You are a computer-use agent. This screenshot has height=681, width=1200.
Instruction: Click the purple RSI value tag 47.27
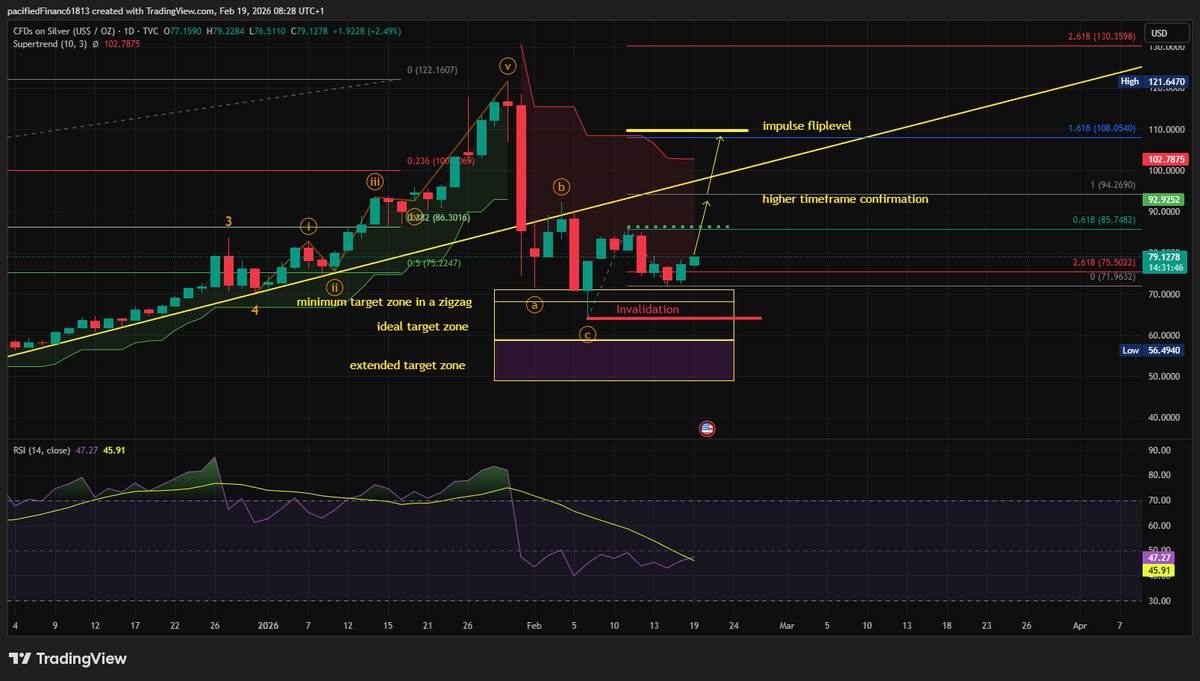1157,558
